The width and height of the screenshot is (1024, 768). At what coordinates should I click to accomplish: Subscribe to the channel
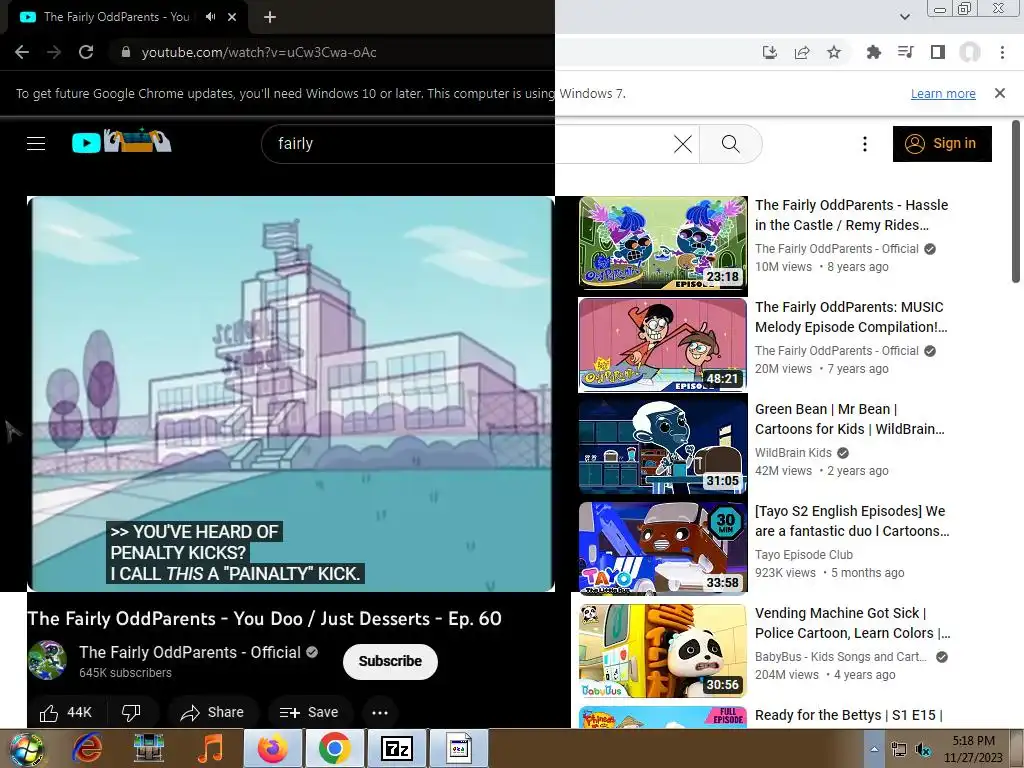click(390, 661)
